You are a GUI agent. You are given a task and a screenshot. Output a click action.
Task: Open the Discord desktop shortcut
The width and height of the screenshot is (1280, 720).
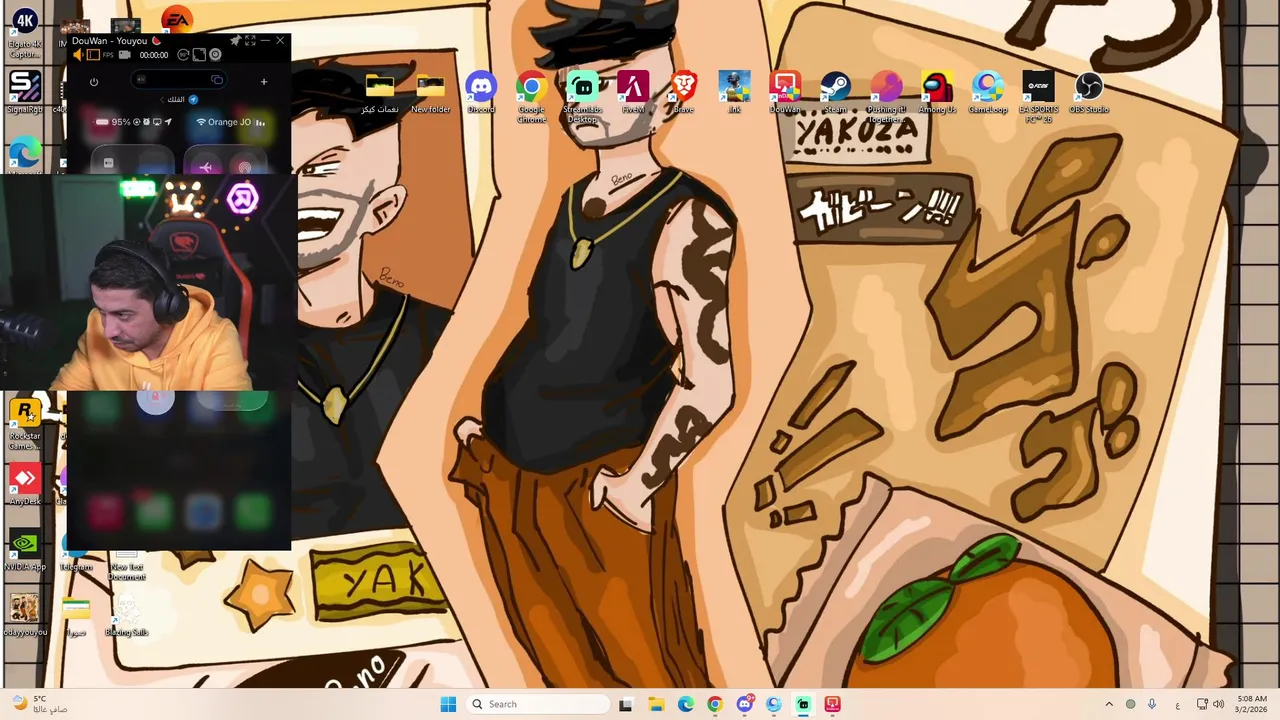pyautogui.click(x=481, y=93)
